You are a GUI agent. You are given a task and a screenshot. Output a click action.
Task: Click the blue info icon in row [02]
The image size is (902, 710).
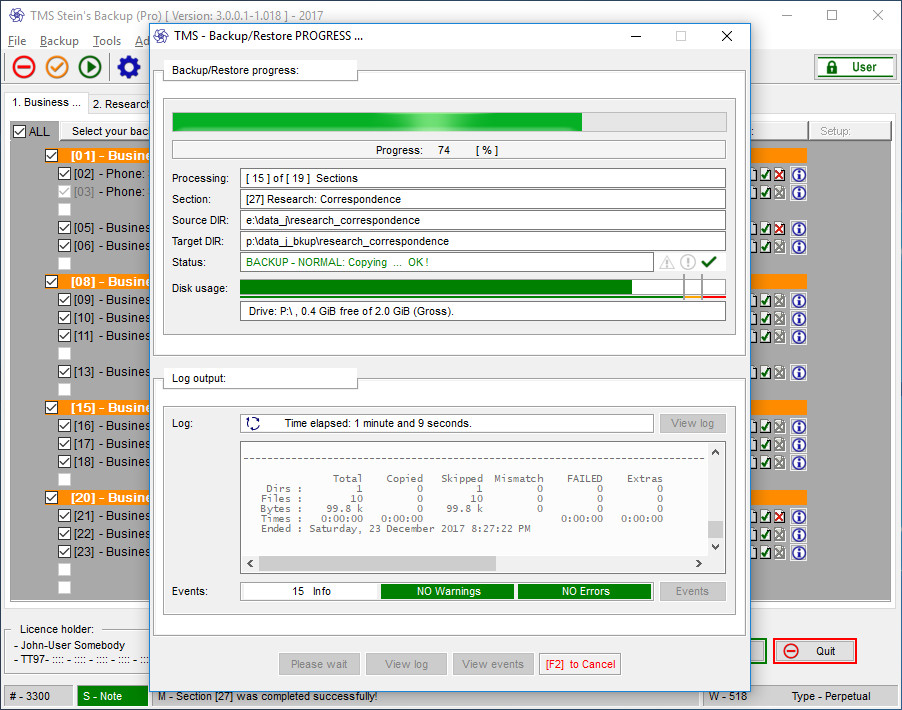798,175
